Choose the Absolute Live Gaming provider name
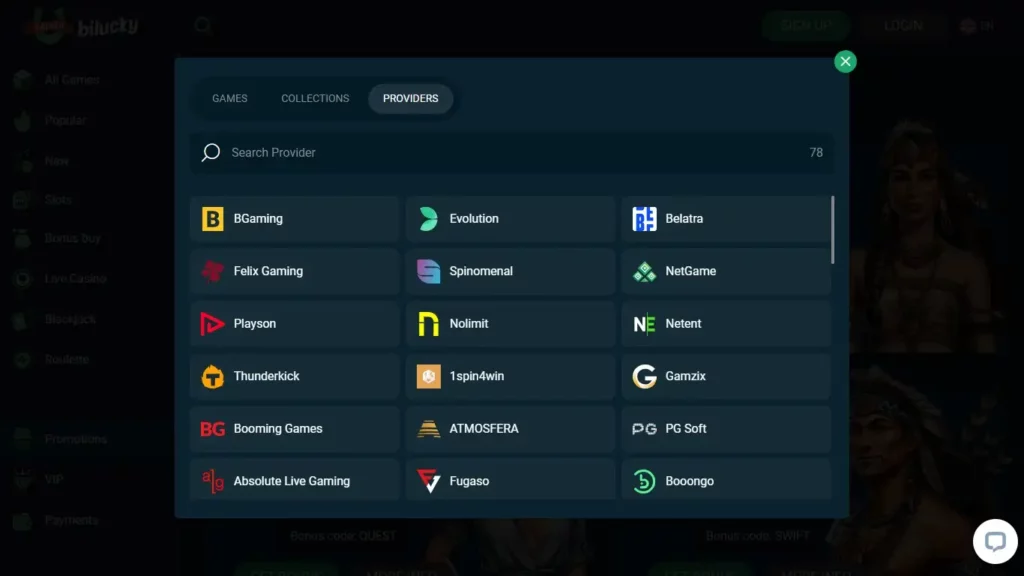The image size is (1024, 576). pyautogui.click(x=291, y=481)
